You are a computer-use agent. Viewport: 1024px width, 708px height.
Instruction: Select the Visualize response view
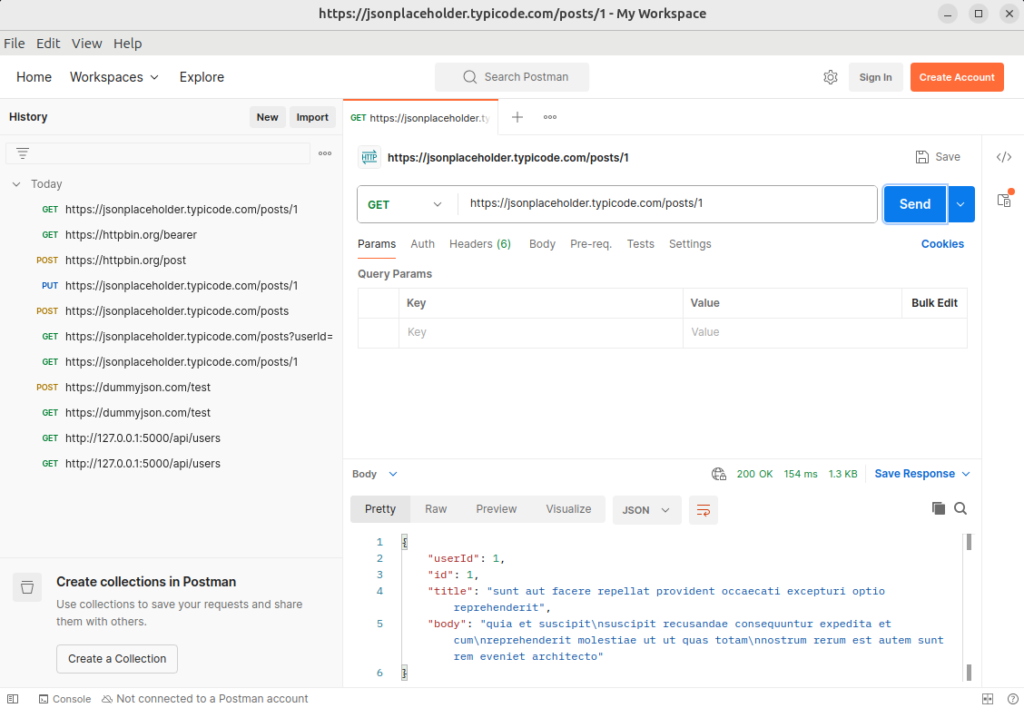pos(568,509)
